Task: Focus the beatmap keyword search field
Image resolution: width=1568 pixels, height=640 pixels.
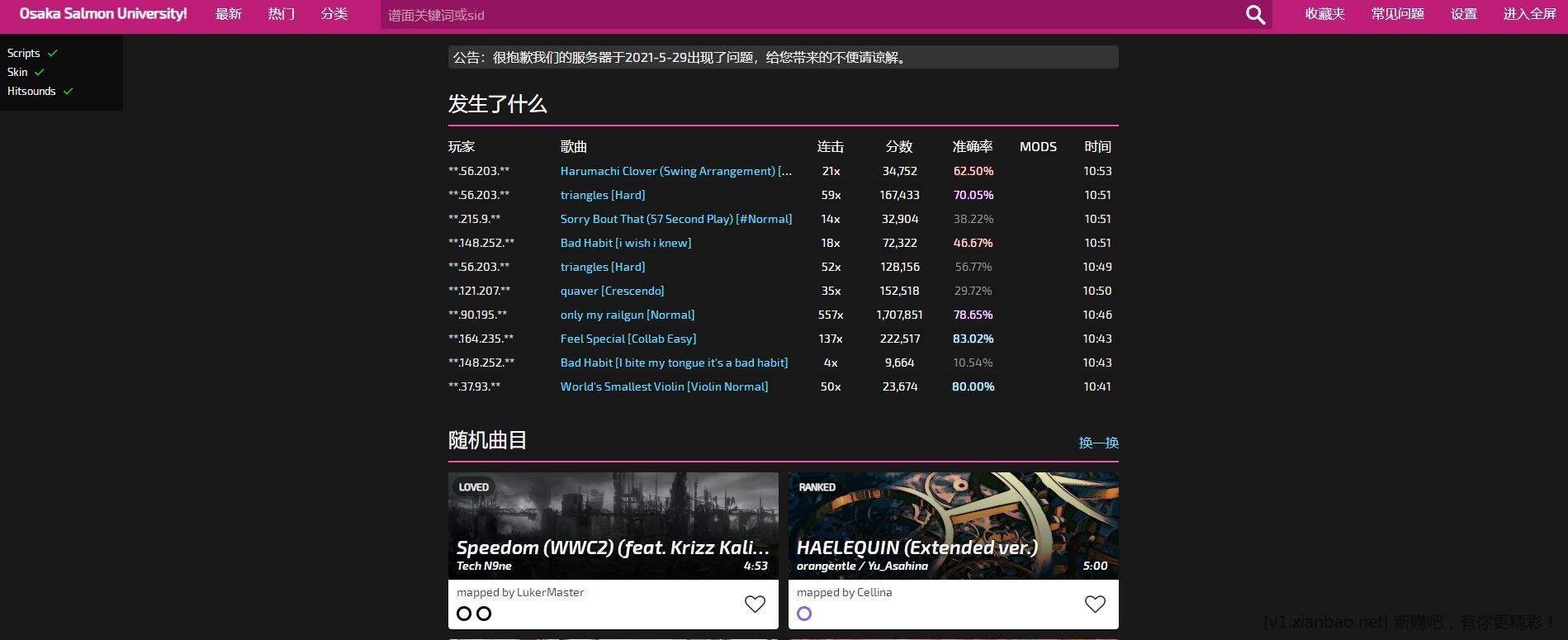Action: pyautogui.click(x=809, y=15)
